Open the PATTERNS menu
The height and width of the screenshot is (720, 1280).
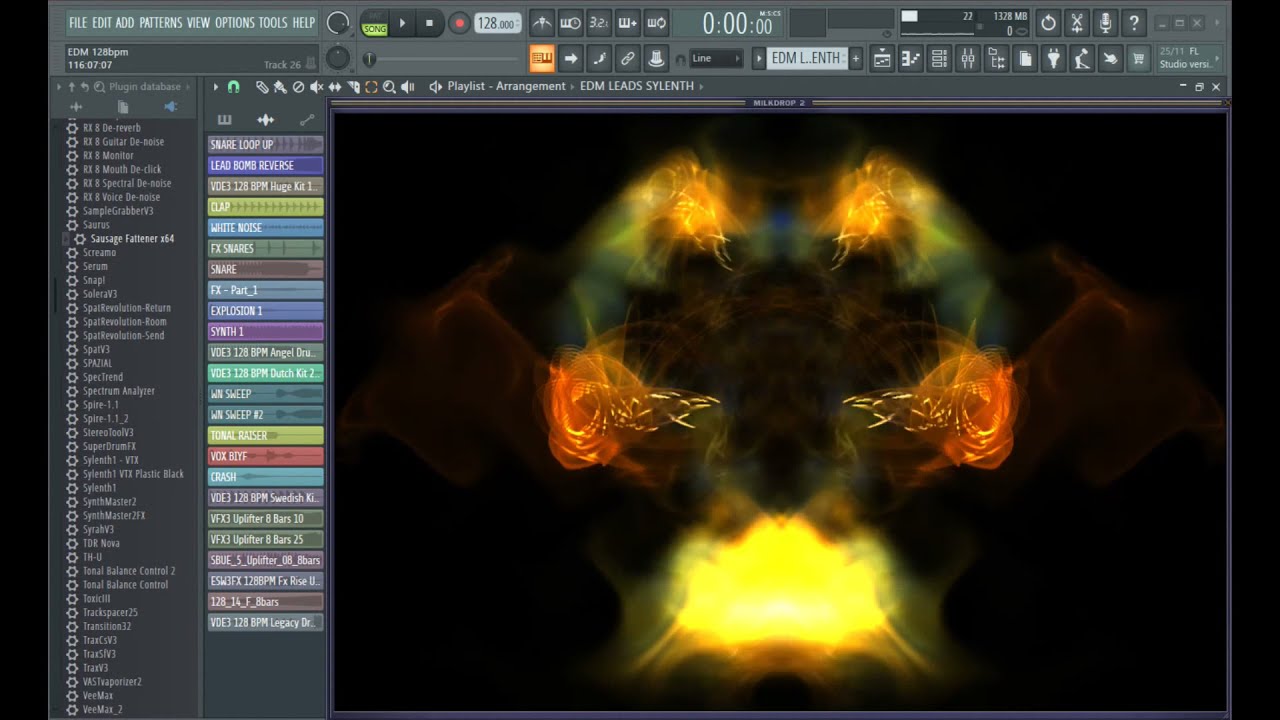coord(160,23)
